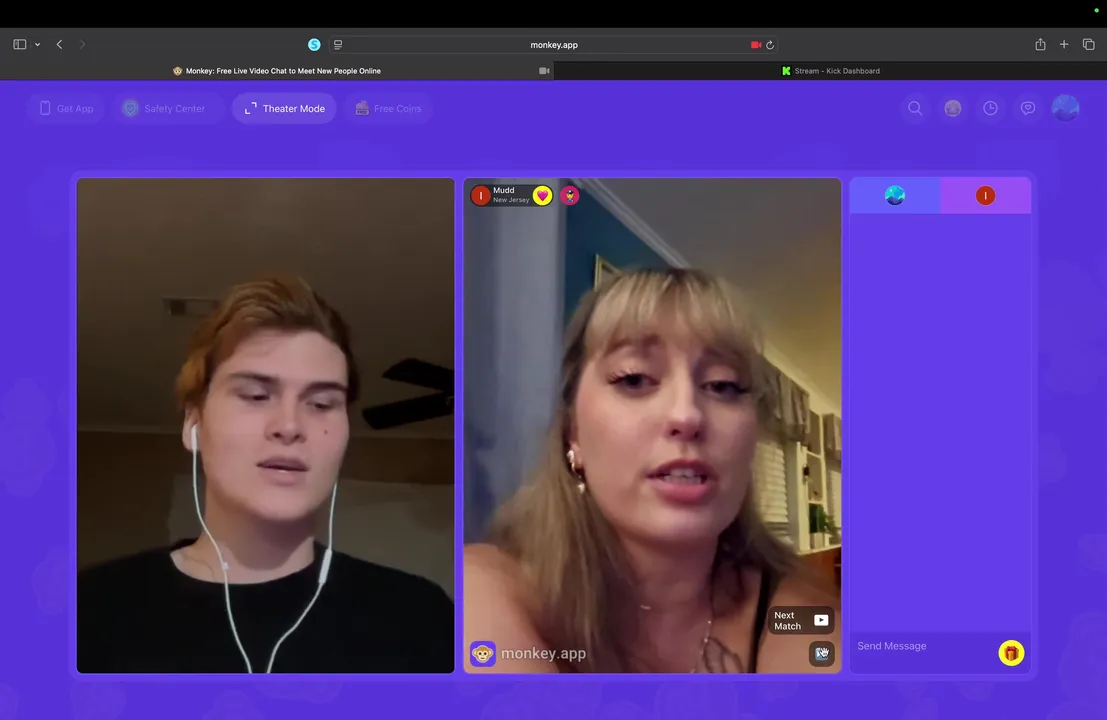
Task: Go forward with the browser forward arrow
Action: [x=82, y=44]
